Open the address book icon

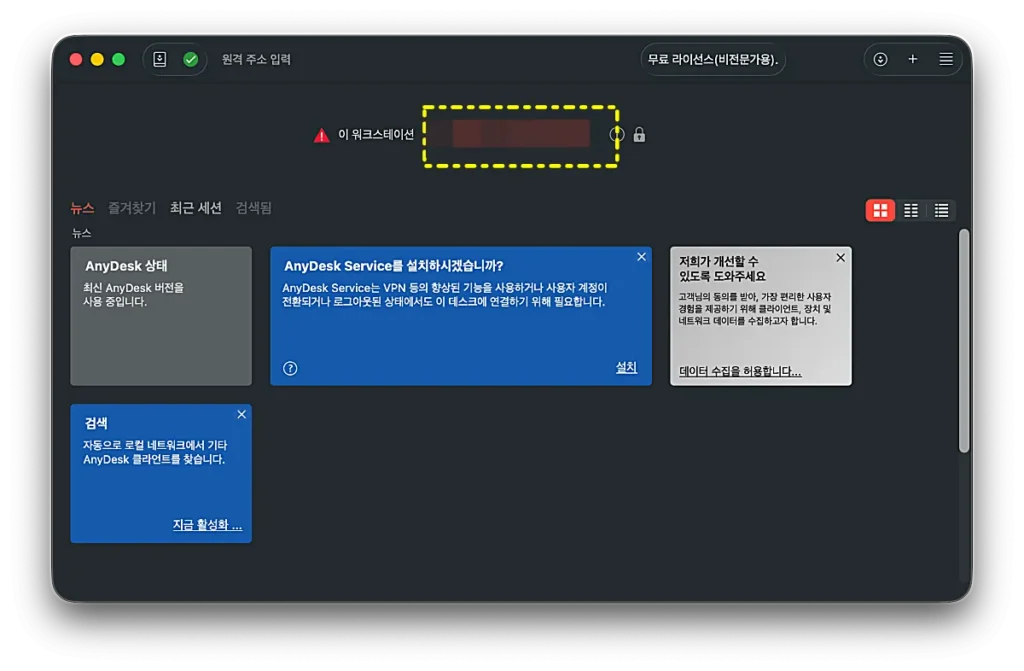click(x=159, y=59)
